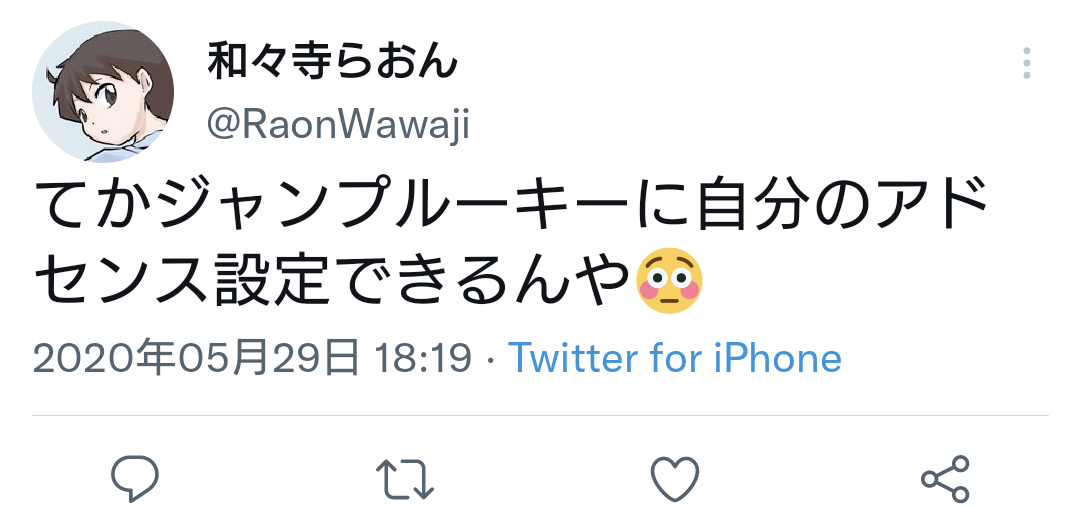The height and width of the screenshot is (507, 1080).
Task: Open the share icon for this tweet
Action: click(946, 479)
